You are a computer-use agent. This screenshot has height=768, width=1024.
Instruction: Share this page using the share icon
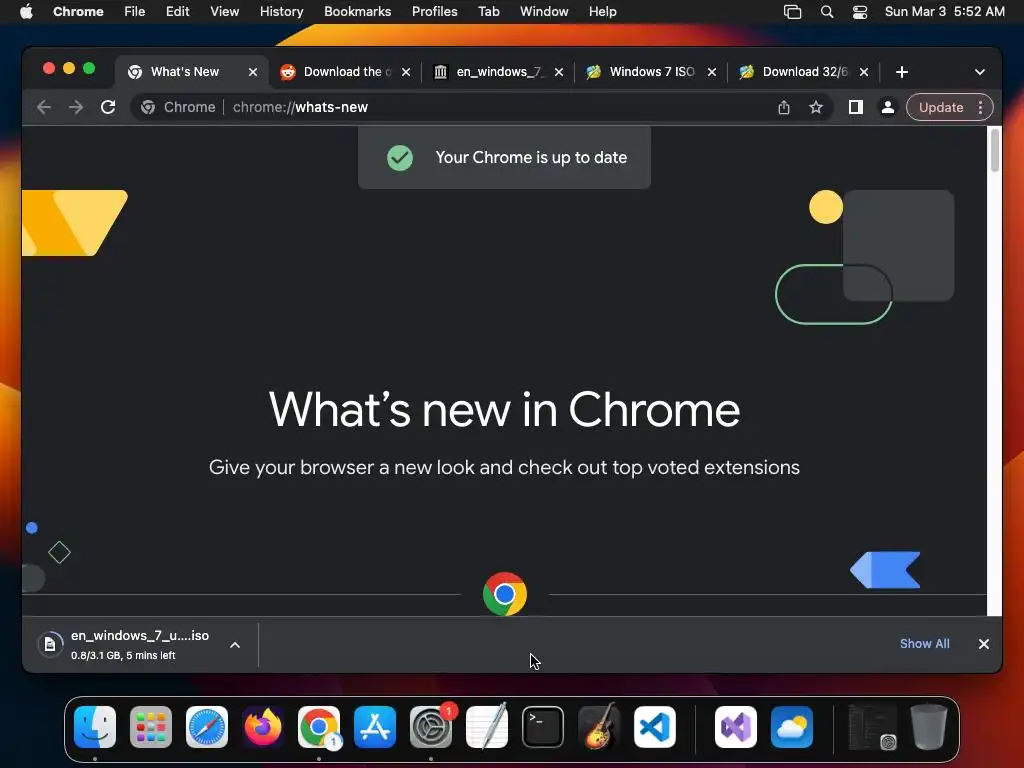click(x=784, y=107)
